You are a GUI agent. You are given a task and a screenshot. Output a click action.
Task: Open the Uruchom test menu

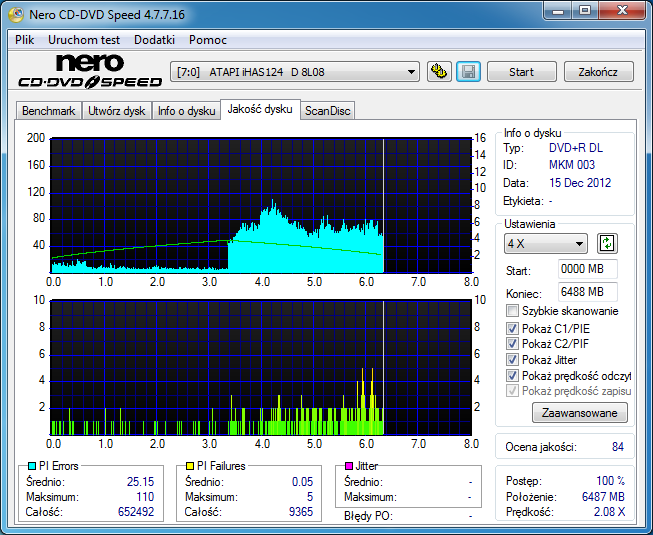coord(84,40)
